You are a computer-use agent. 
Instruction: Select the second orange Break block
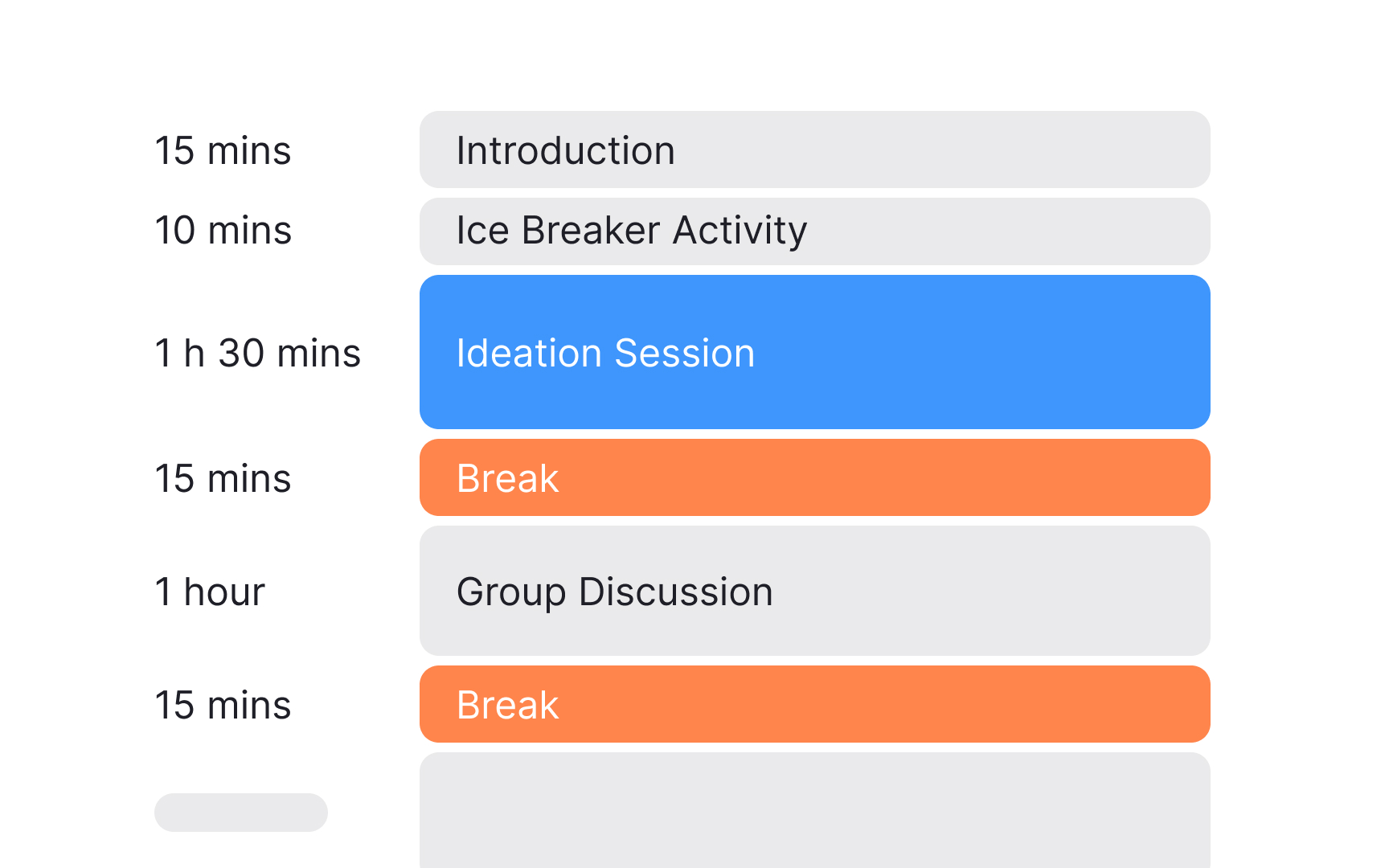(x=814, y=704)
